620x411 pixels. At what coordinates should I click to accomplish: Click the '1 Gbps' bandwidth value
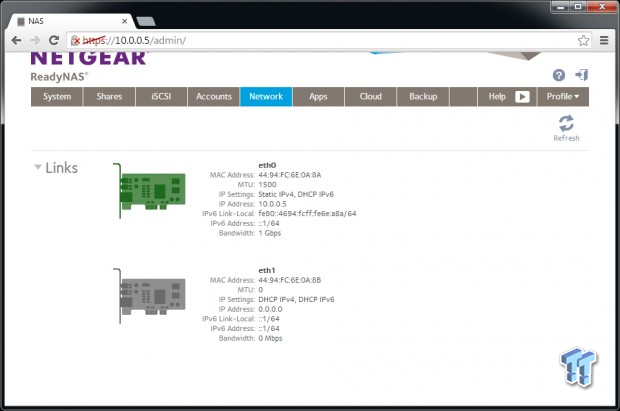[x=270, y=233]
